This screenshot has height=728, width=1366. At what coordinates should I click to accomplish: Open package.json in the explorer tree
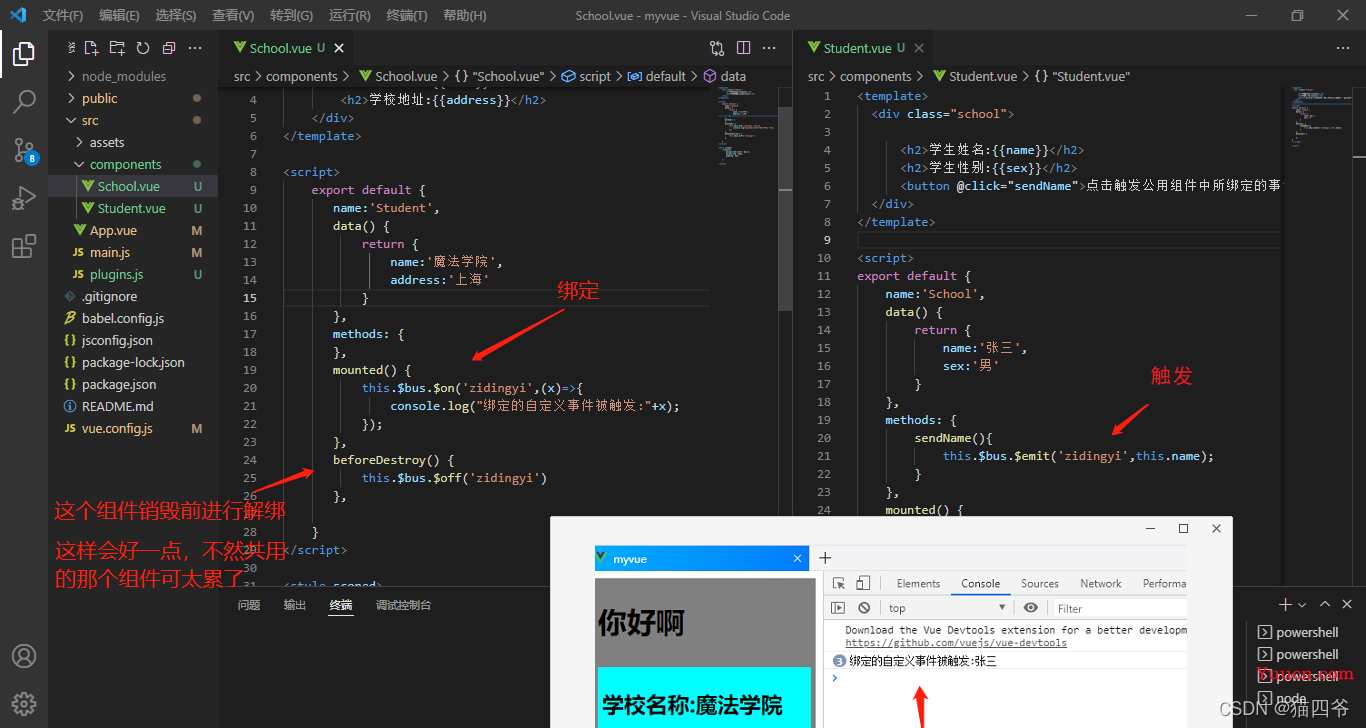pos(119,384)
